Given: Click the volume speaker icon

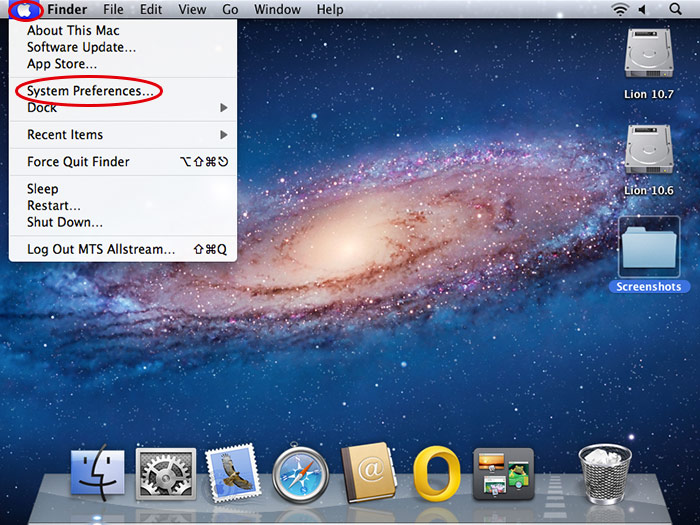Looking at the screenshot, I should click(x=642, y=9).
